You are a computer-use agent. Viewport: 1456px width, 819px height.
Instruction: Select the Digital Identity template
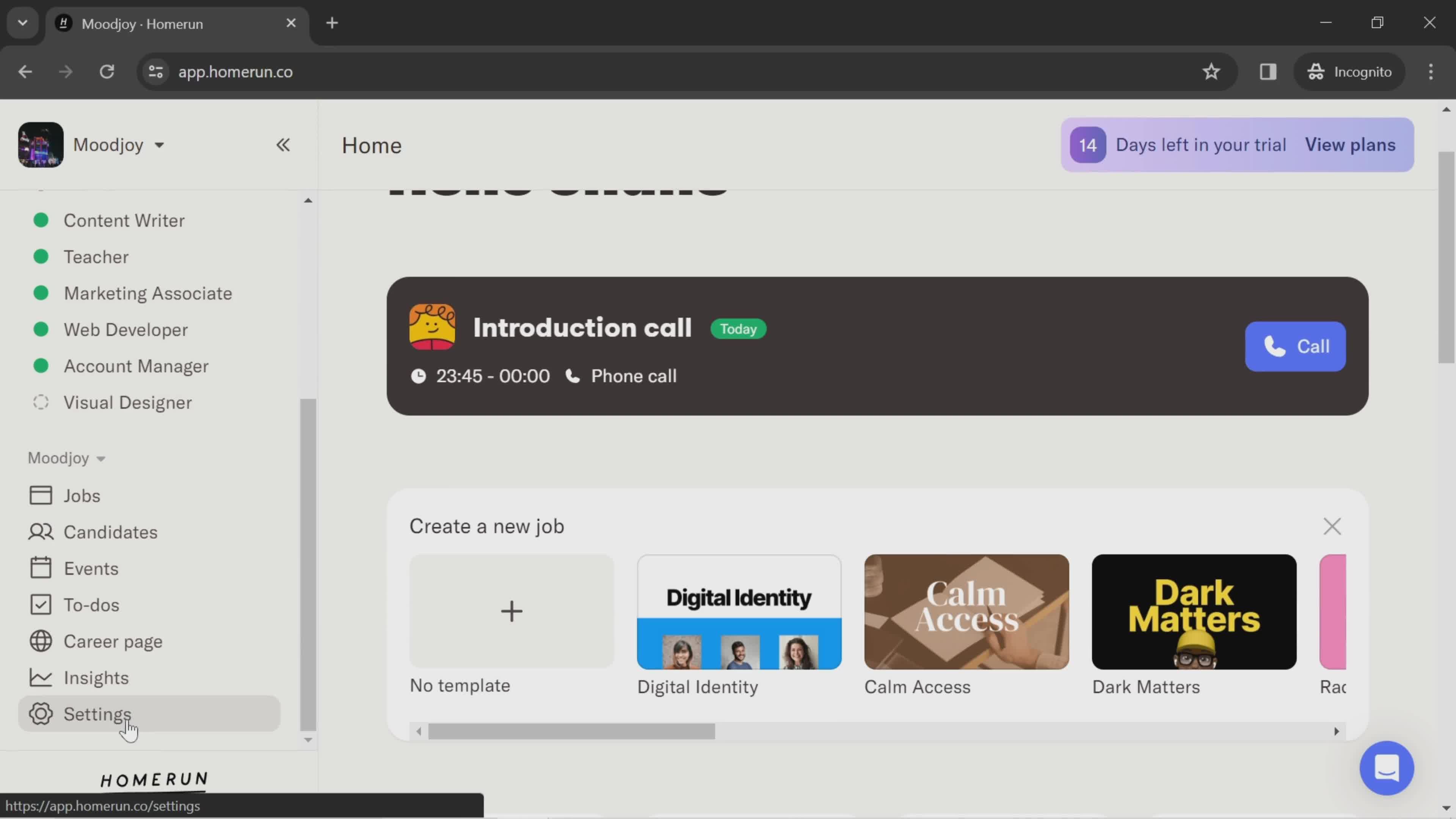tap(739, 612)
